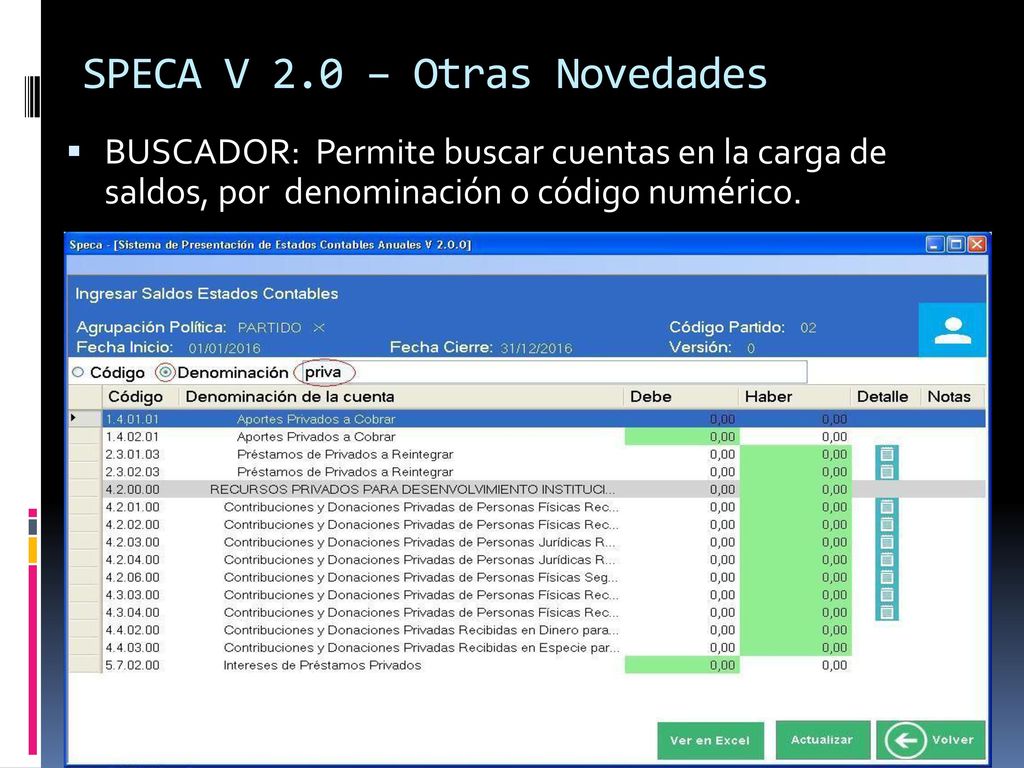Open detail icon for row 2.3.02.03

tap(887, 472)
